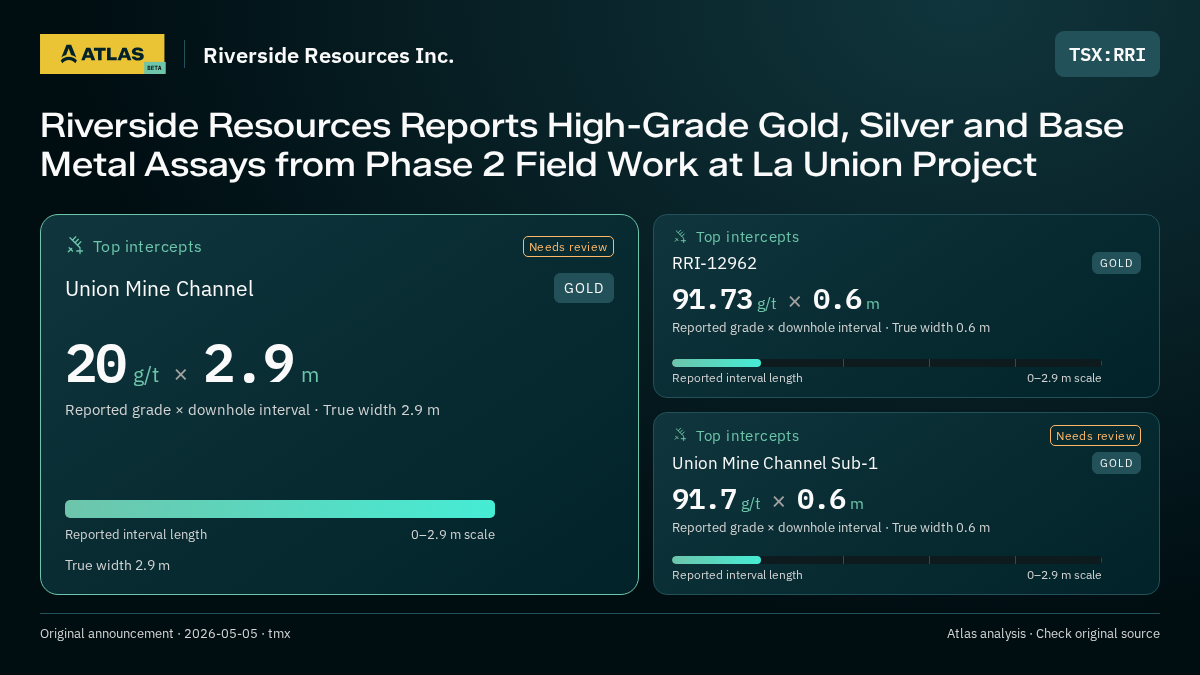Click the interval length bar for Union Mine Channel
The height and width of the screenshot is (675, 1200).
tap(280, 509)
